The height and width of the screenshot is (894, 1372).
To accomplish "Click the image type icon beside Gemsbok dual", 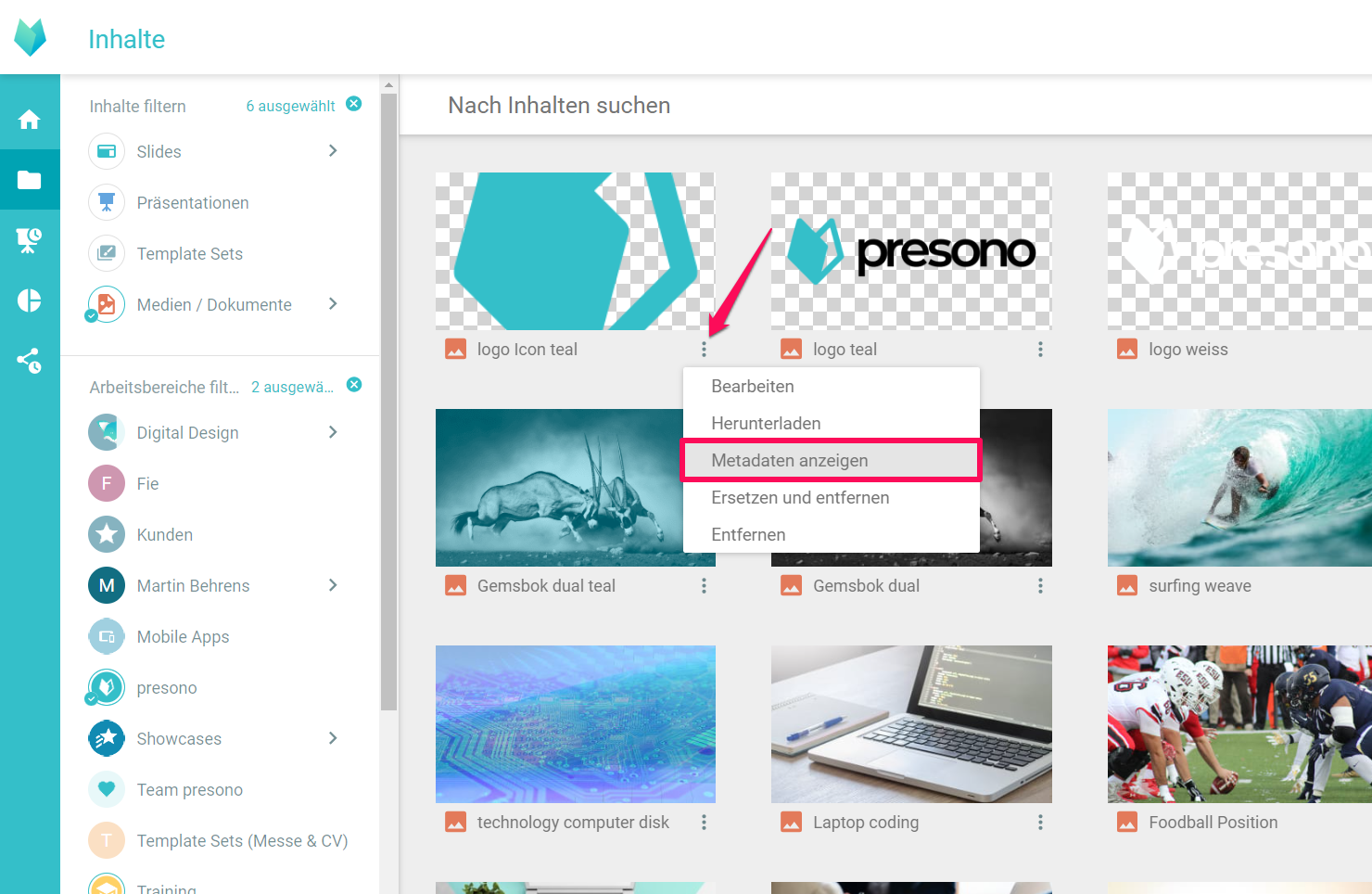I will (x=791, y=585).
